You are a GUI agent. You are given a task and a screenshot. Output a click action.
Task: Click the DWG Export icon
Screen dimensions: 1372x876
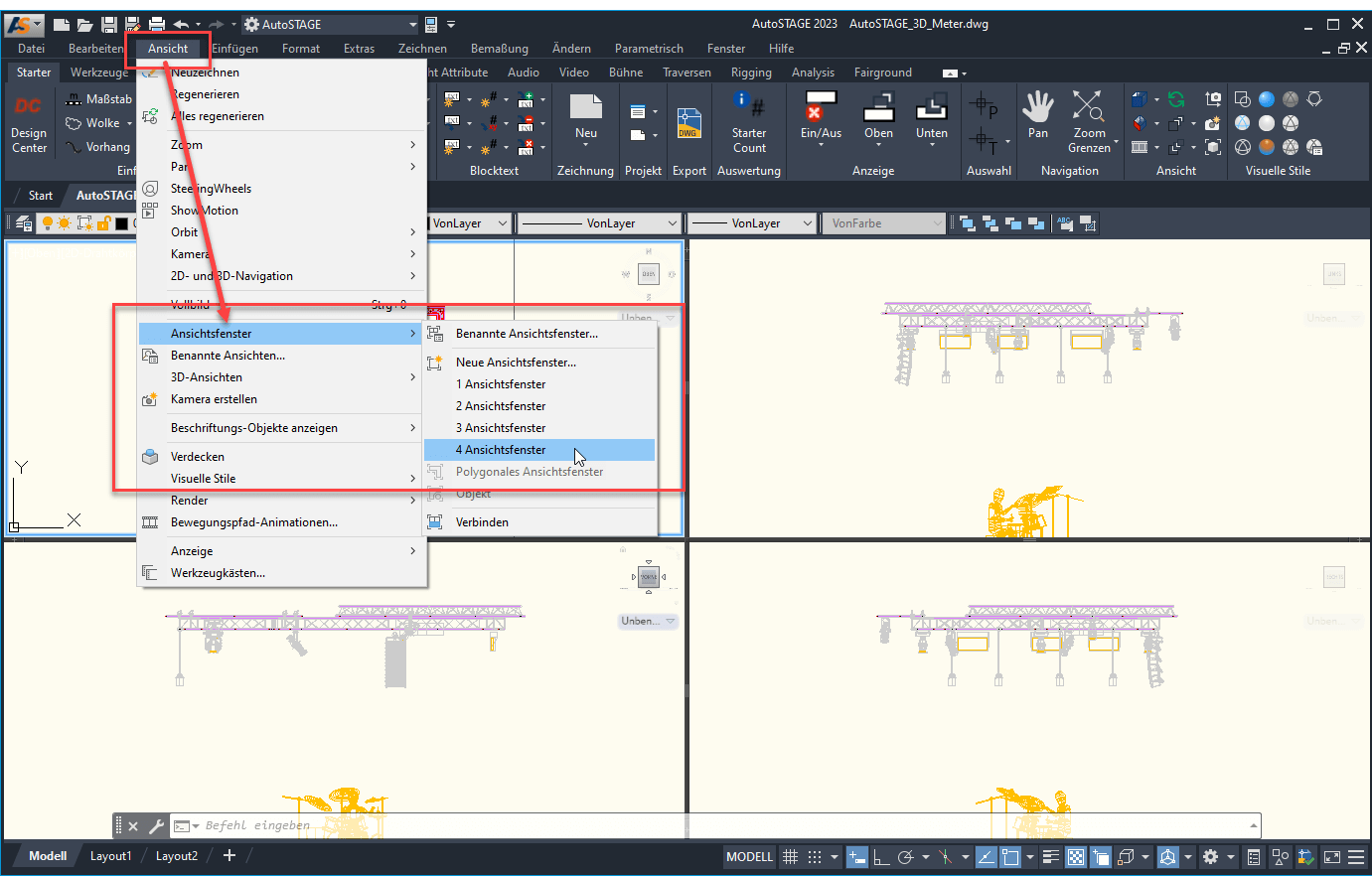pyautogui.click(x=688, y=123)
